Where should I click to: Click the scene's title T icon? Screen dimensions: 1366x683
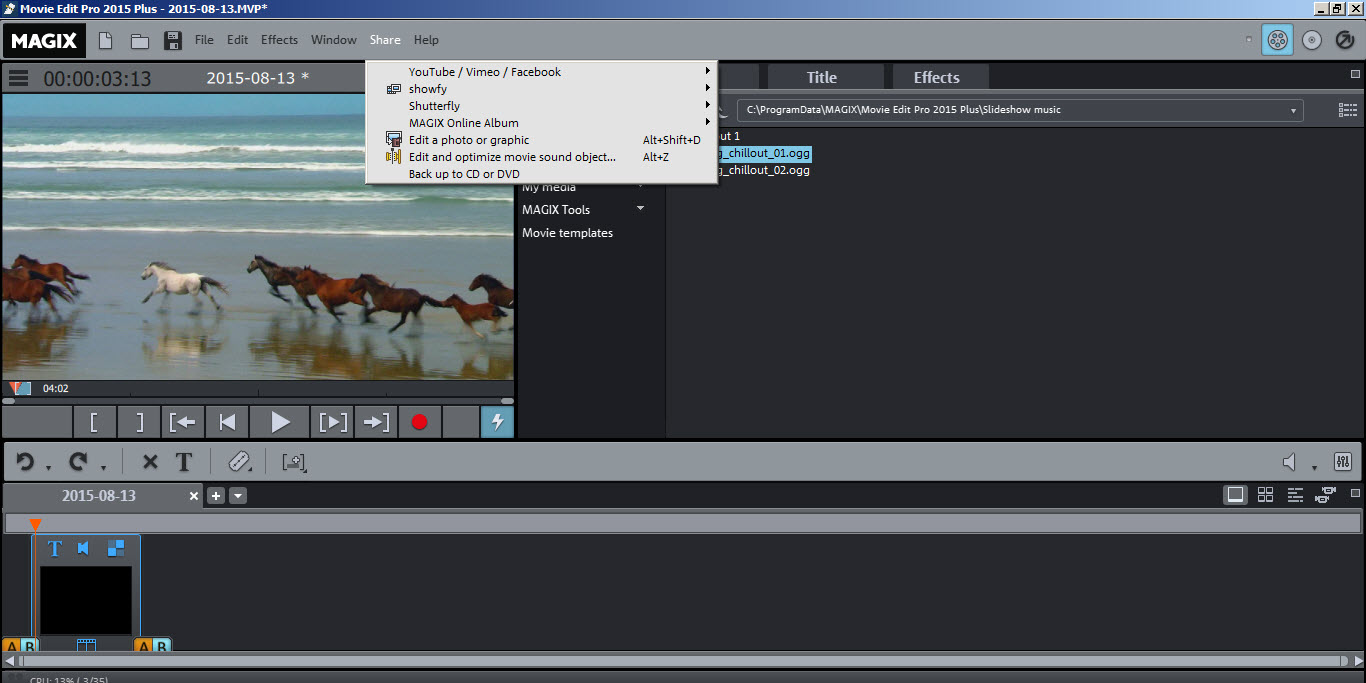[x=55, y=549]
